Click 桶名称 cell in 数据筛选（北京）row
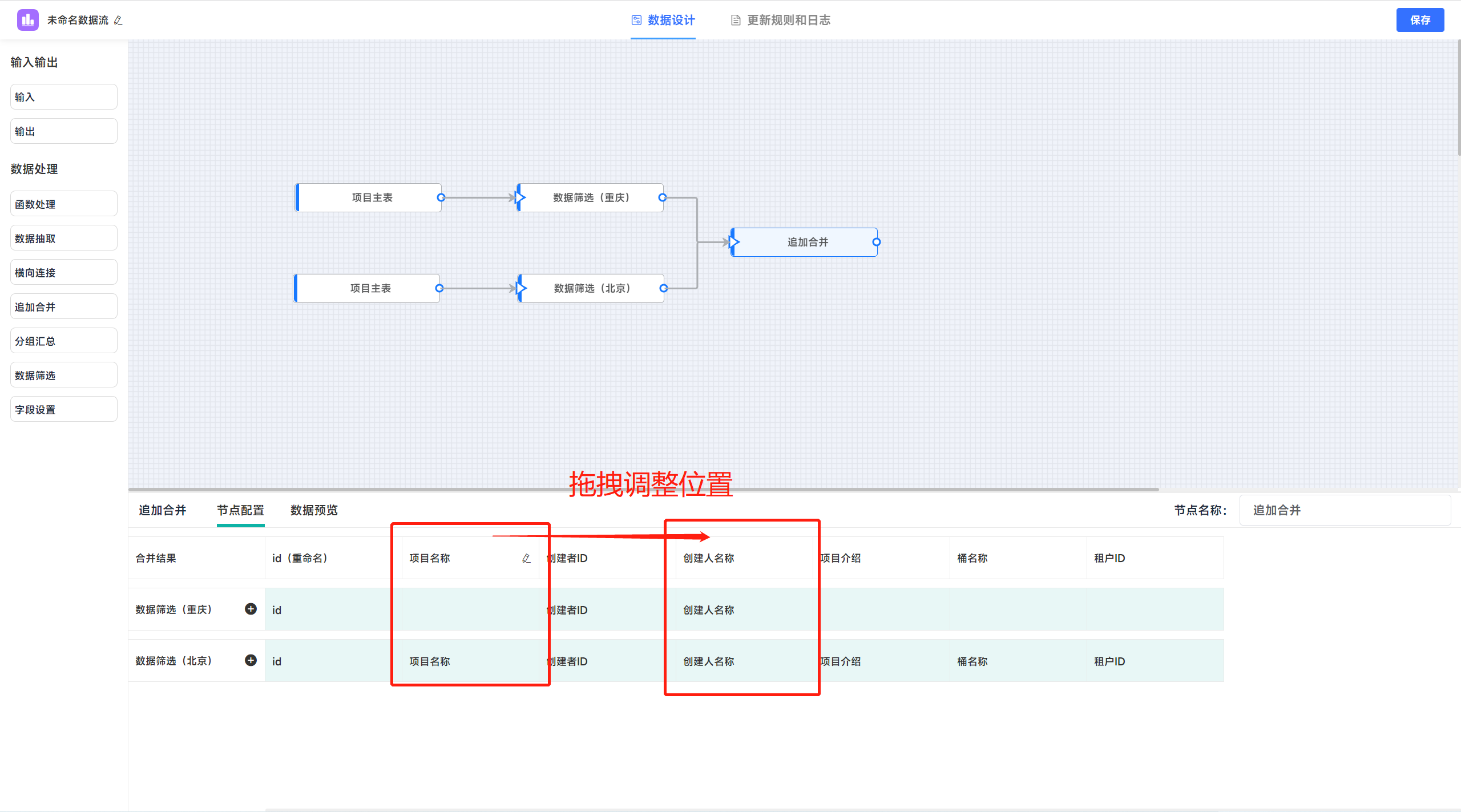1461x812 pixels. pyautogui.click(x=1018, y=661)
